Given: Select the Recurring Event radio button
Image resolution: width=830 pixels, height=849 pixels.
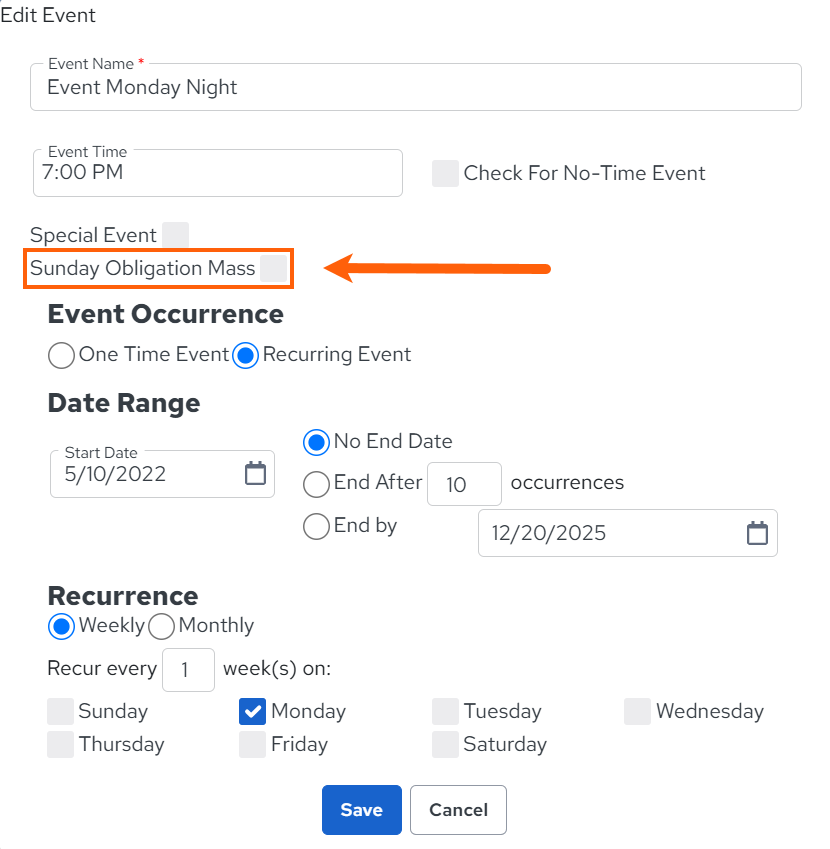Looking at the screenshot, I should [245, 355].
